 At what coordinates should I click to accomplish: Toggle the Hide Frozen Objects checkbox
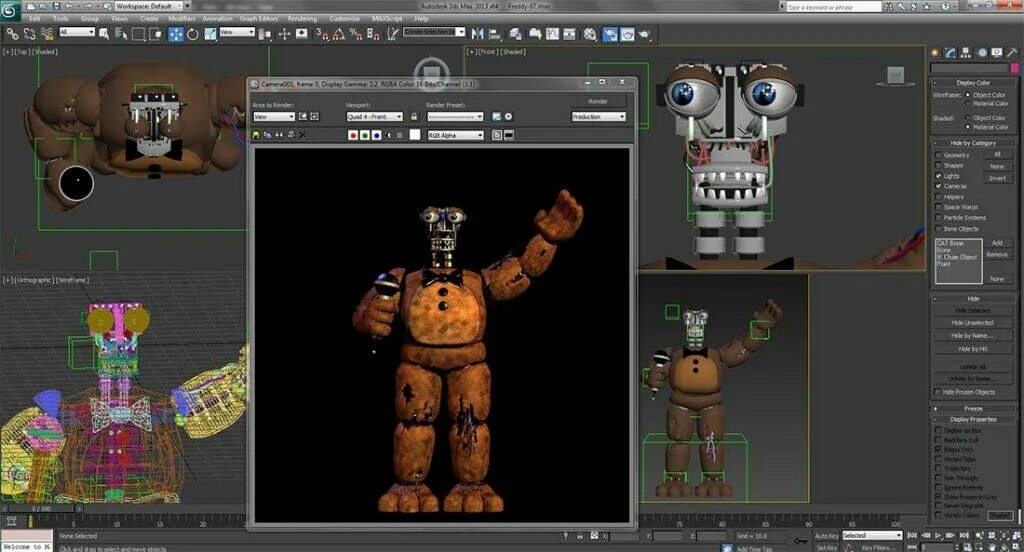[x=938, y=392]
